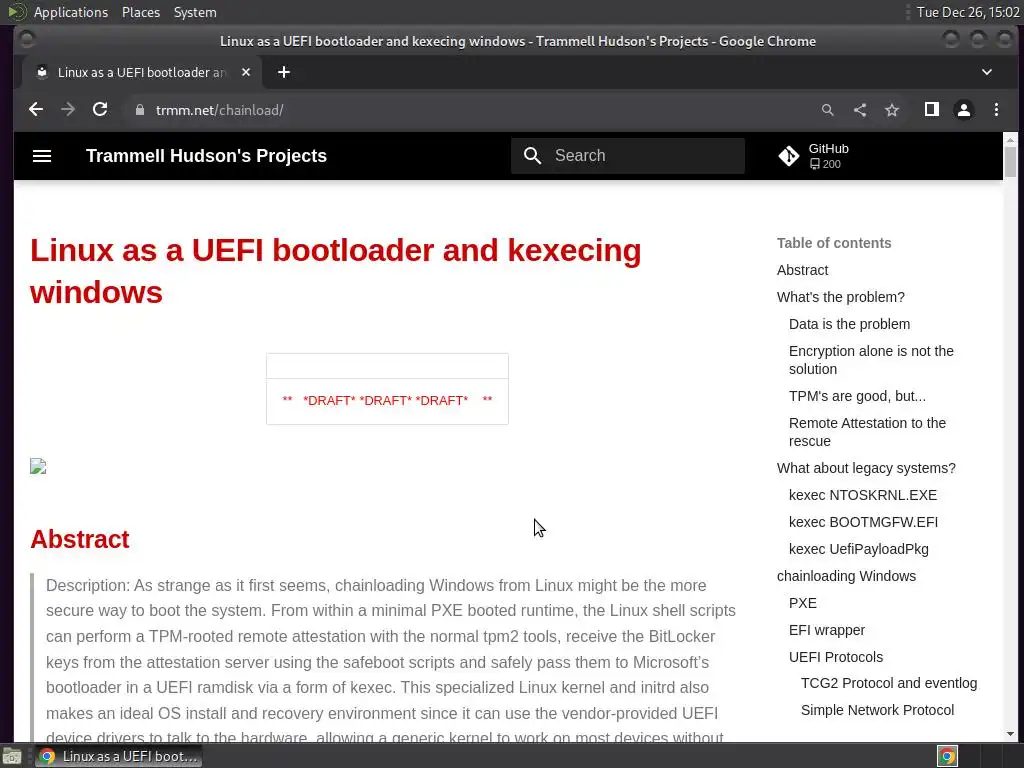The height and width of the screenshot is (768, 1024).
Task: Open the Chrome three-dot menu
Action: coord(997,110)
